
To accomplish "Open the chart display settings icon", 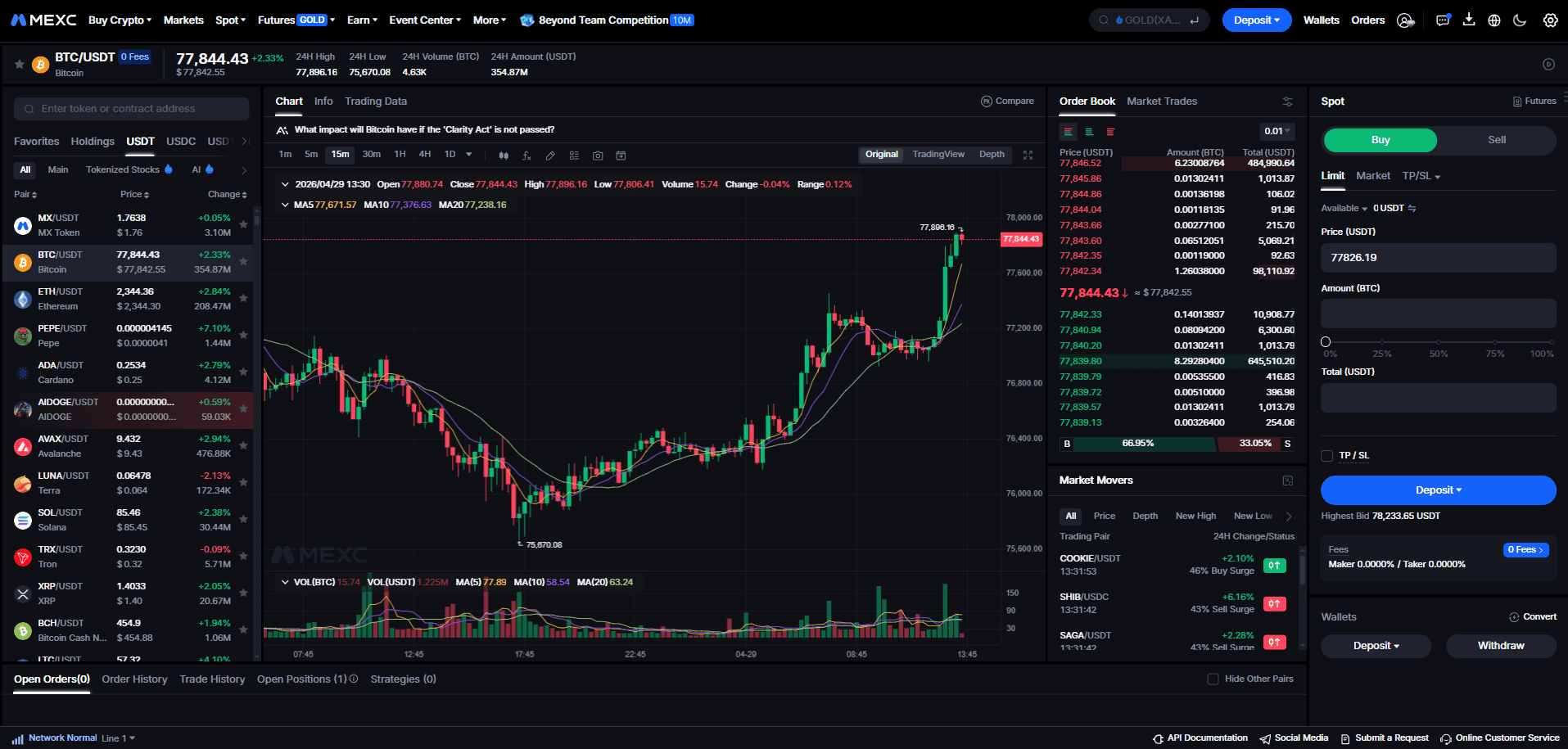I will (574, 155).
